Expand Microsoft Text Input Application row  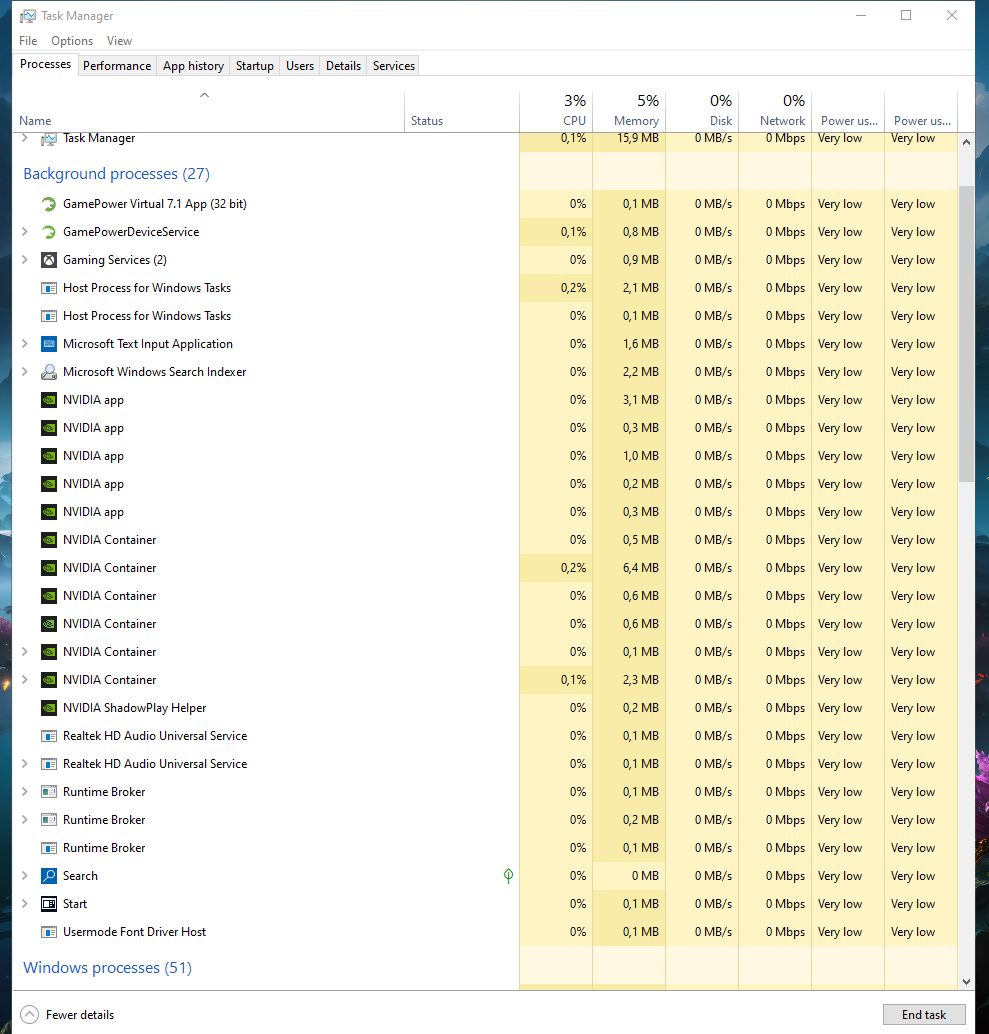(x=25, y=344)
